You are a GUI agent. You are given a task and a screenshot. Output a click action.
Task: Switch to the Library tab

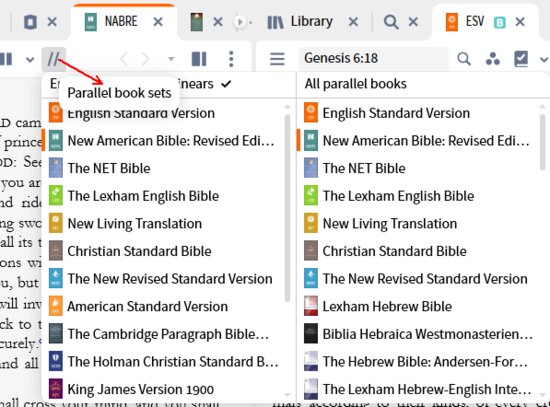300,22
